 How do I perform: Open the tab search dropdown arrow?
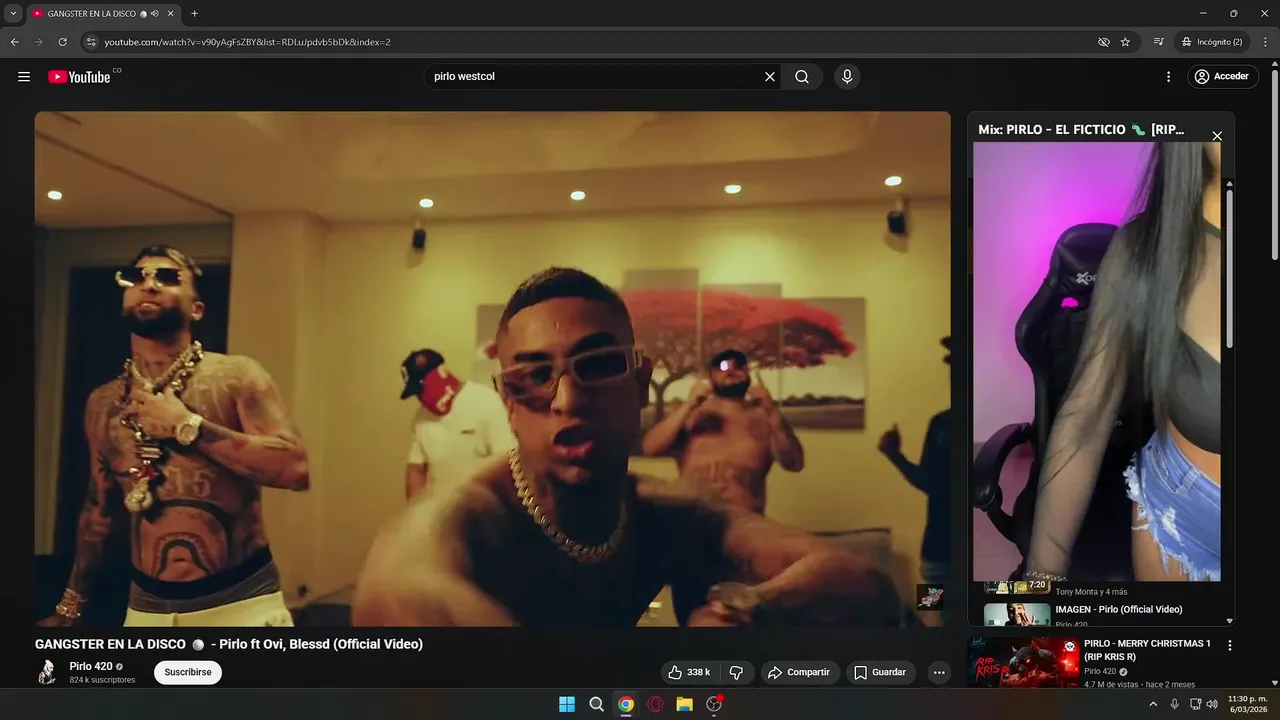coord(13,13)
